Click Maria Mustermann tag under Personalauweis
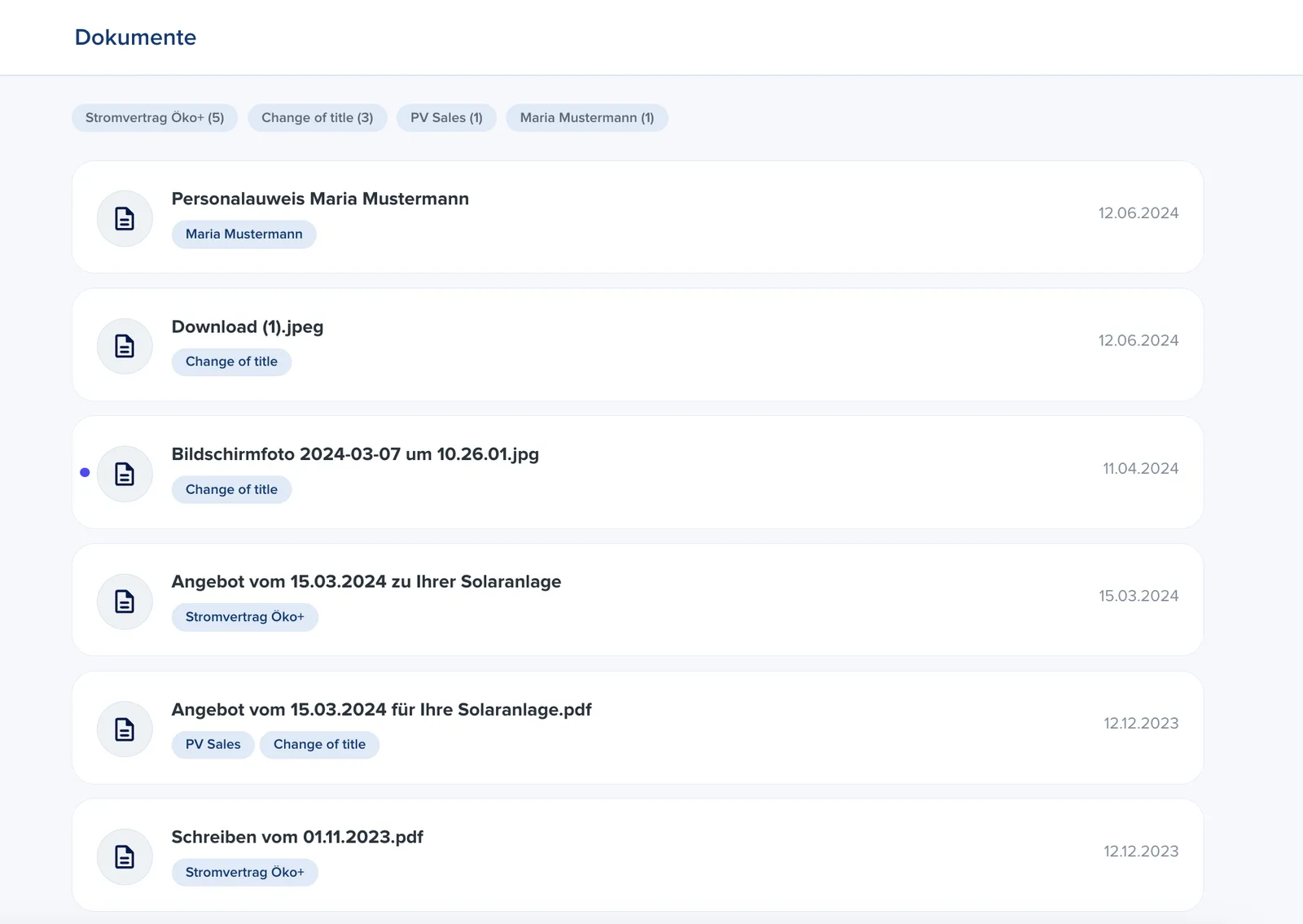1303x924 pixels. (244, 234)
